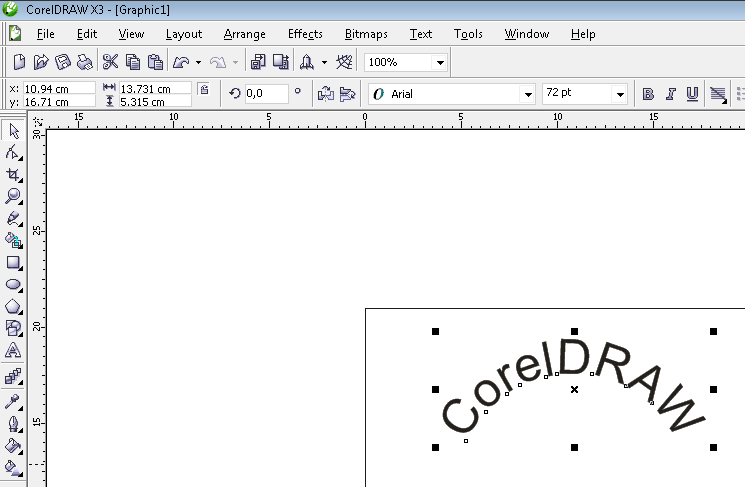The width and height of the screenshot is (745, 487).
Task: Select the Shape tool
Action: pos(13,153)
